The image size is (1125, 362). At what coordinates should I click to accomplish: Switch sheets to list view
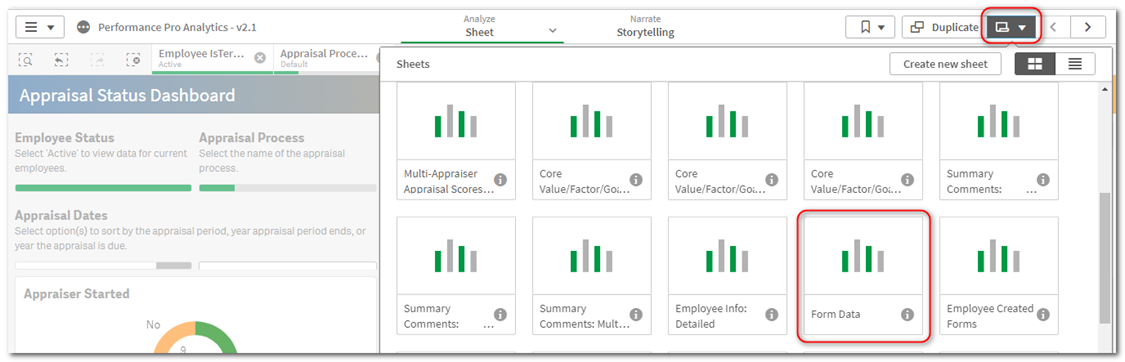(1075, 64)
